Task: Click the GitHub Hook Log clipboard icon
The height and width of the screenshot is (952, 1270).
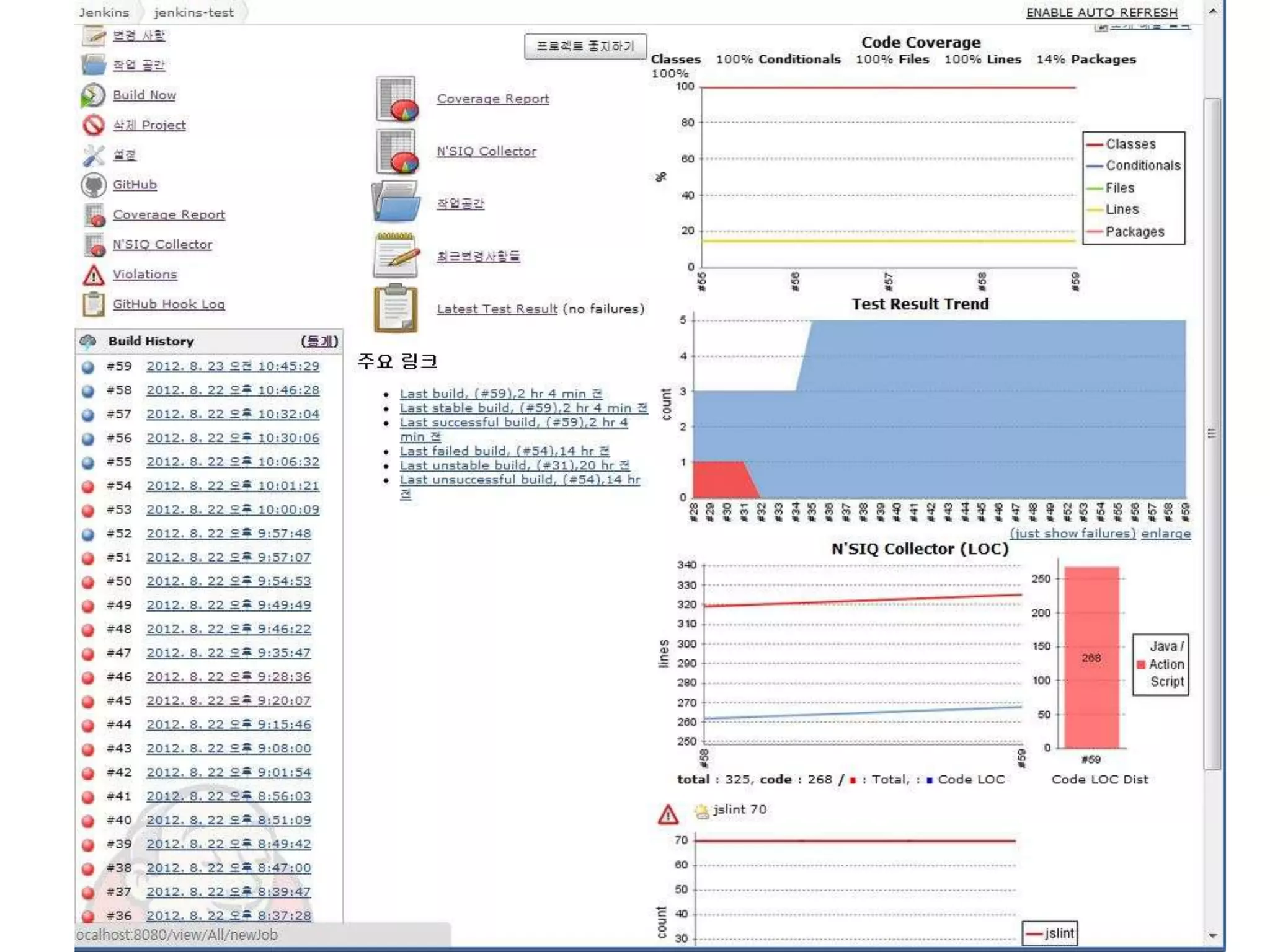Action: click(93, 304)
